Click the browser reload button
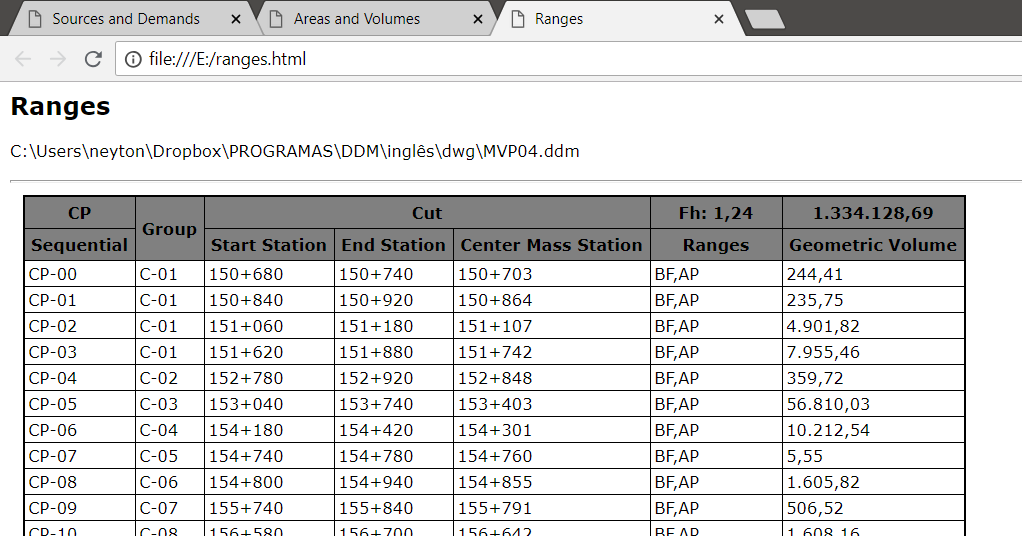This screenshot has height=536, width=1022. coord(93,59)
